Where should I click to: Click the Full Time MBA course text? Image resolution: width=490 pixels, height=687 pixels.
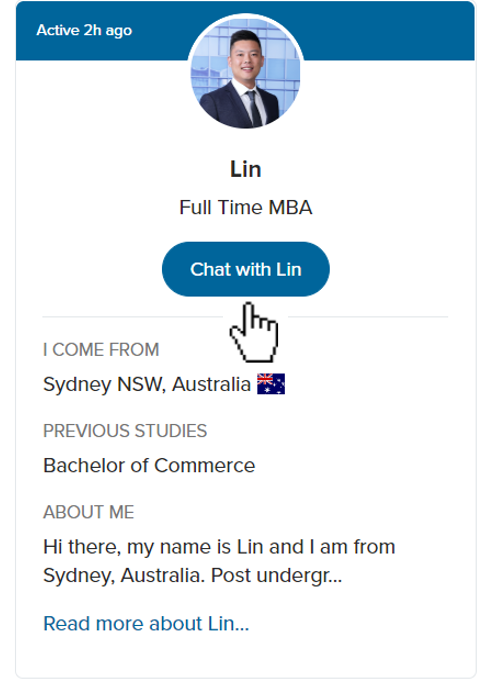[x=245, y=207]
